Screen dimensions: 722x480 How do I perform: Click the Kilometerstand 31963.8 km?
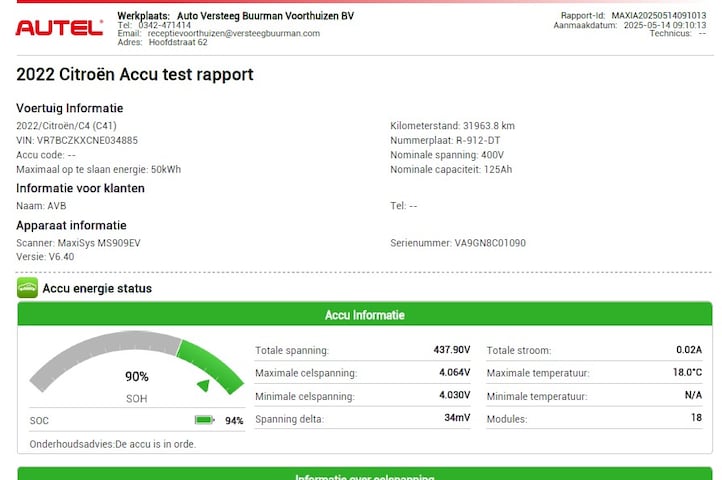click(x=452, y=126)
